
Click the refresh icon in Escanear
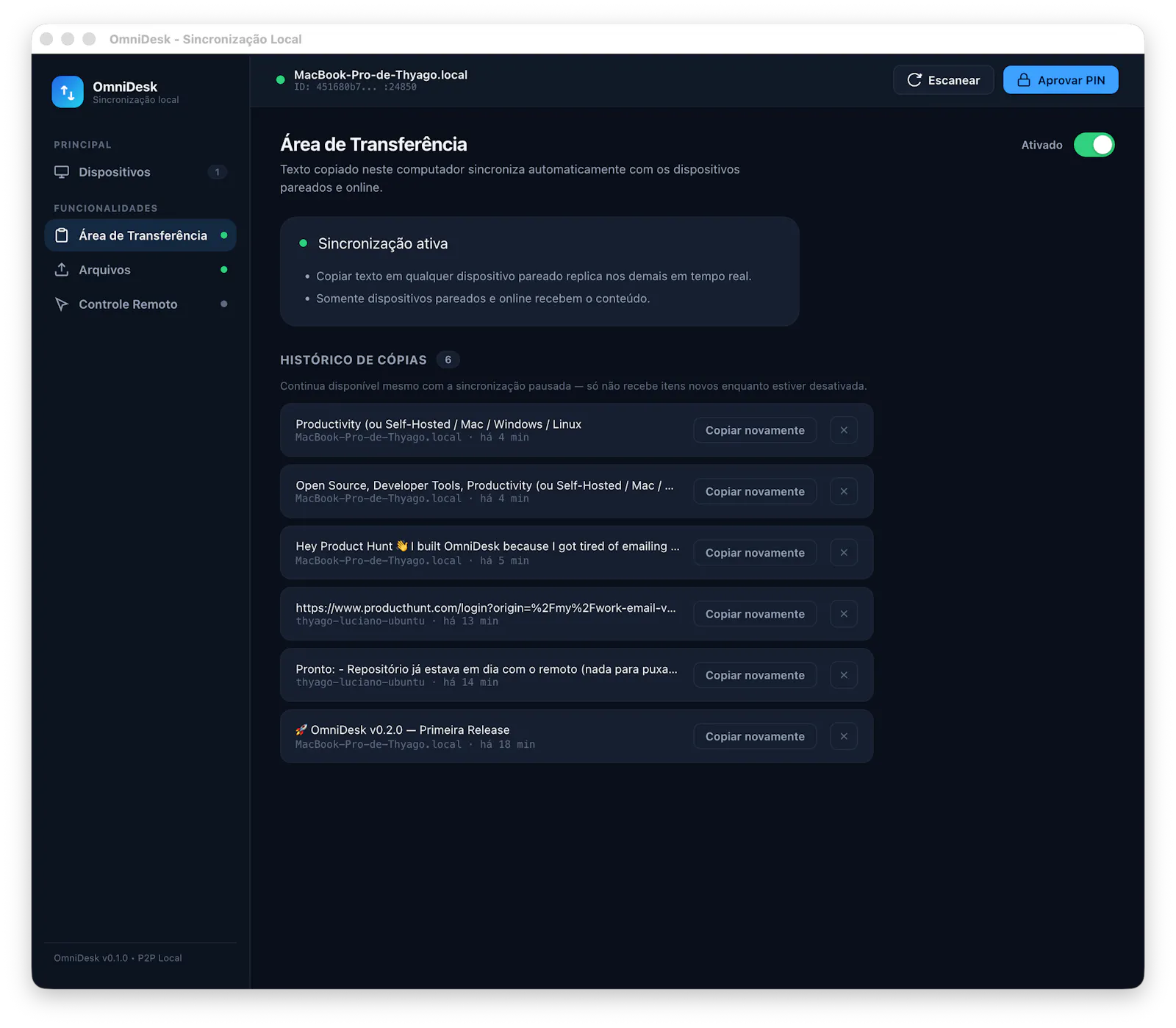click(914, 80)
